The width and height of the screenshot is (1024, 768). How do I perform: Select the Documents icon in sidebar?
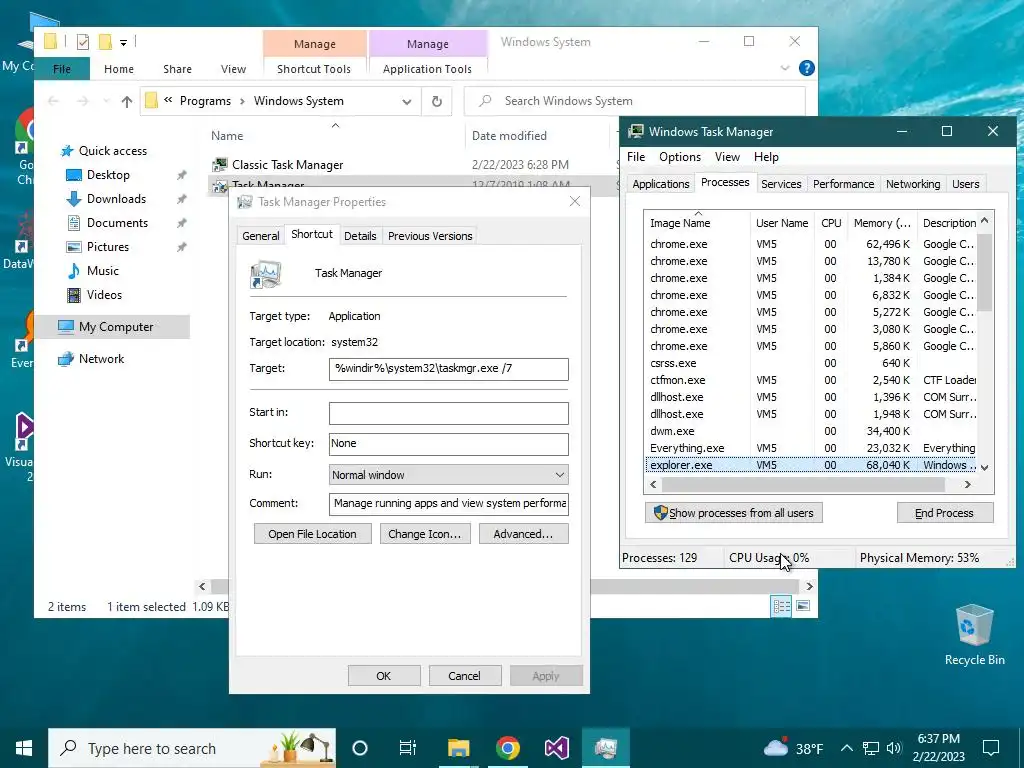(x=74, y=223)
